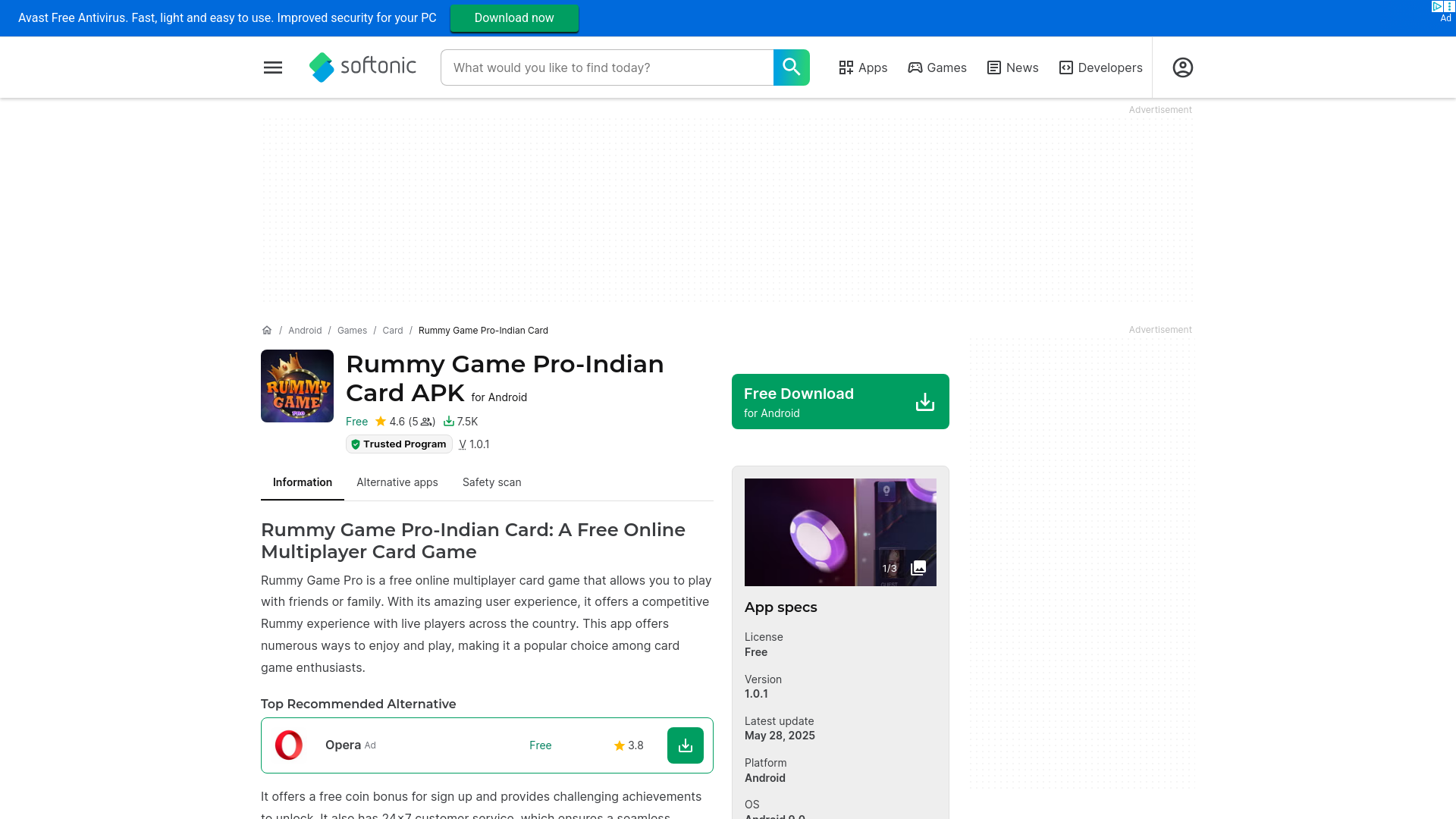1456x819 pixels.
Task: Click the Avast Free Antivirus ad text
Action: click(227, 17)
